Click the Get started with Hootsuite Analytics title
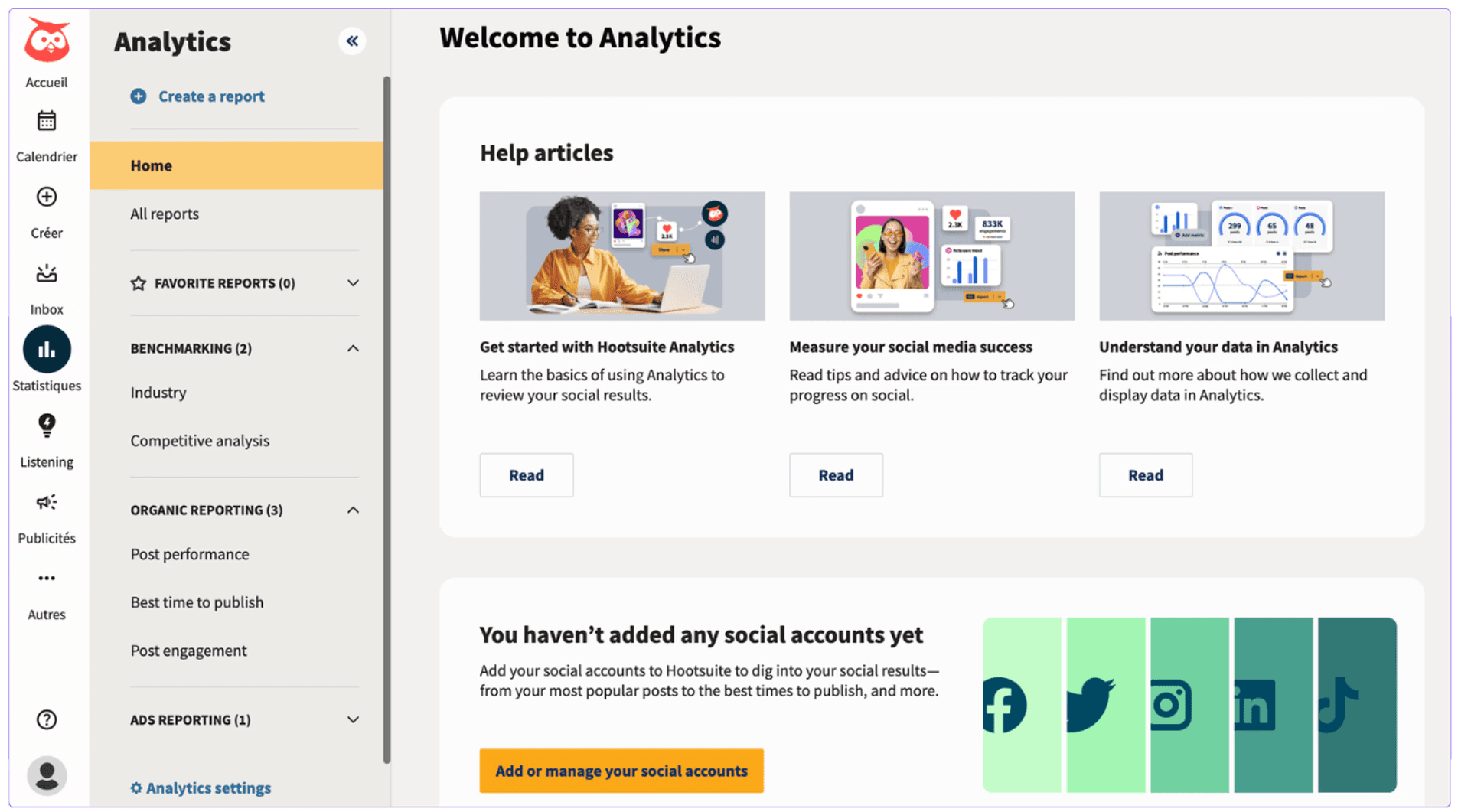The height and width of the screenshot is (812, 1458). click(x=607, y=347)
